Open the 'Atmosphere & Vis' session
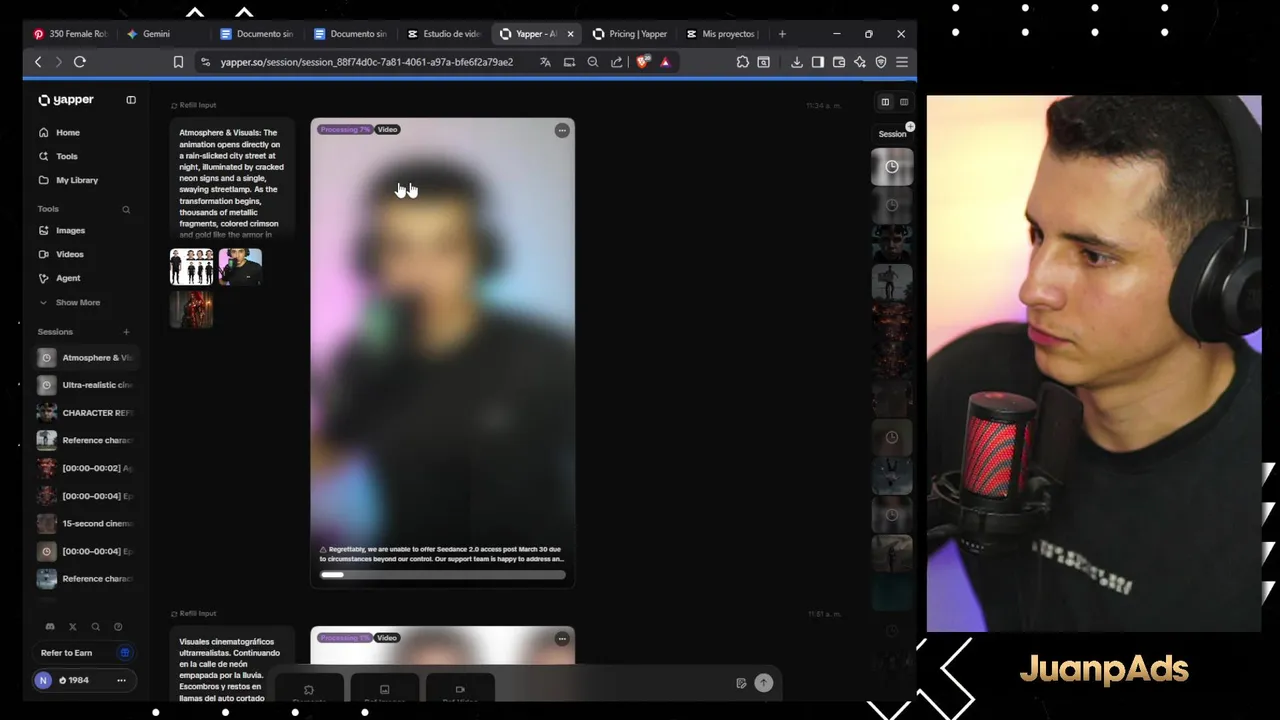The image size is (1280, 720). 86,357
